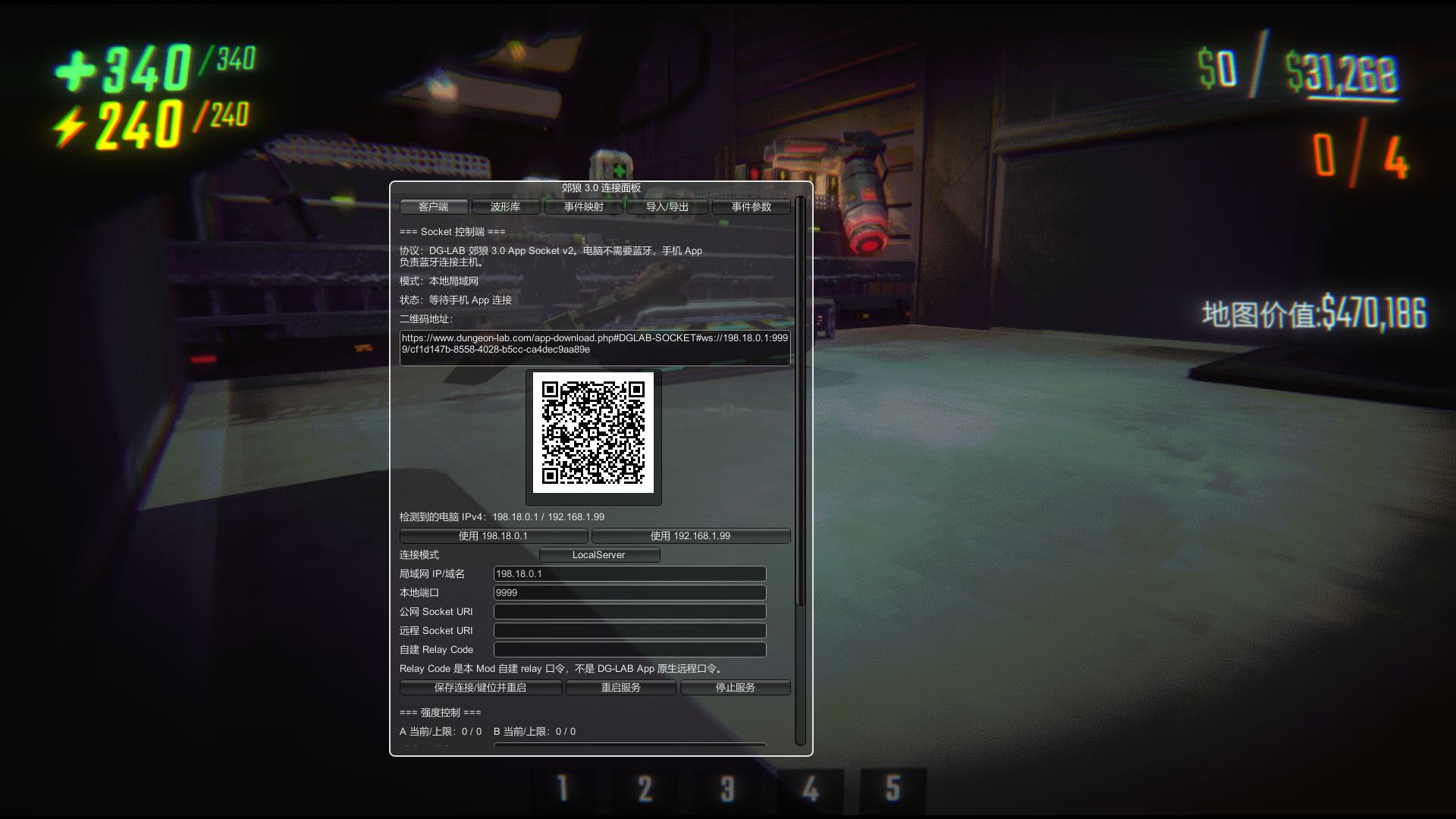This screenshot has width=1456, height=819.
Task: Click the 模式：本地局域网 line
Action: coord(439,281)
